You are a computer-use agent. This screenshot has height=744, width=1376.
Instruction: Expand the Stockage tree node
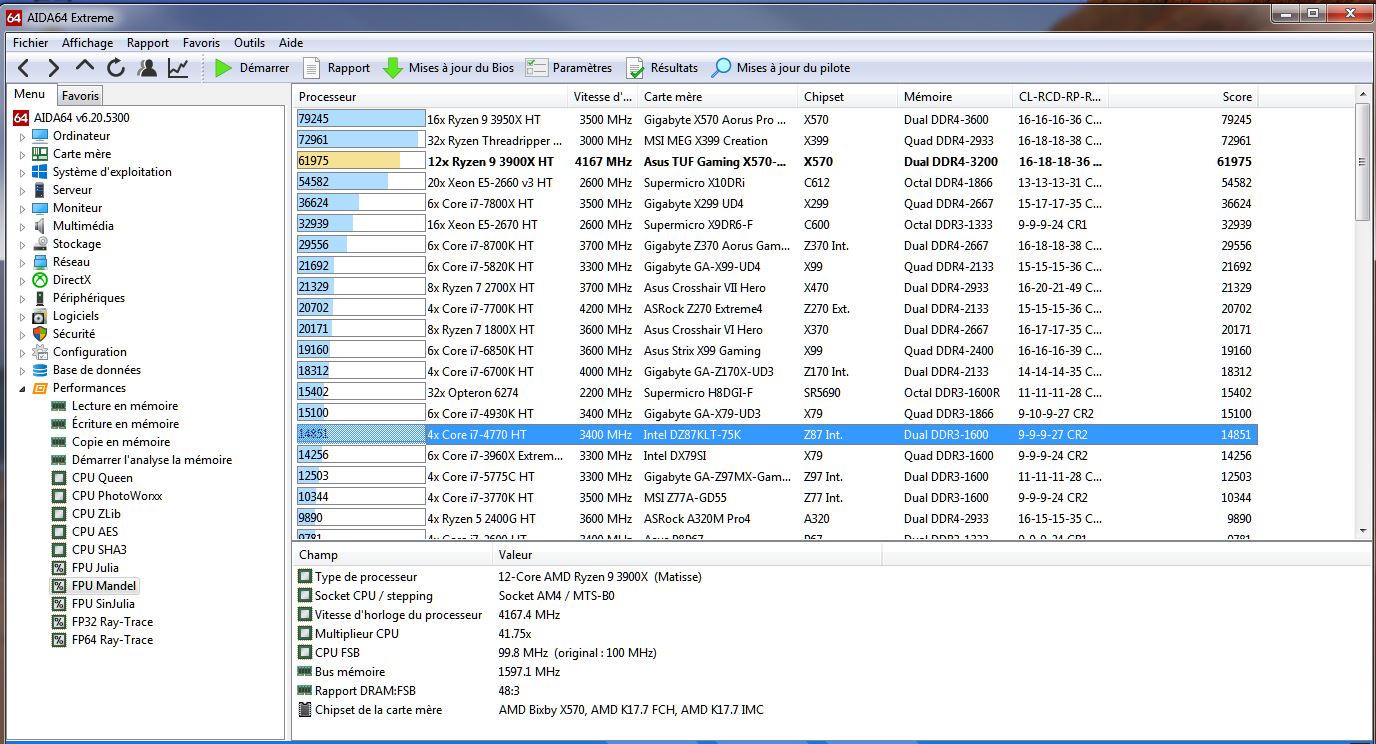pyautogui.click(x=22, y=244)
